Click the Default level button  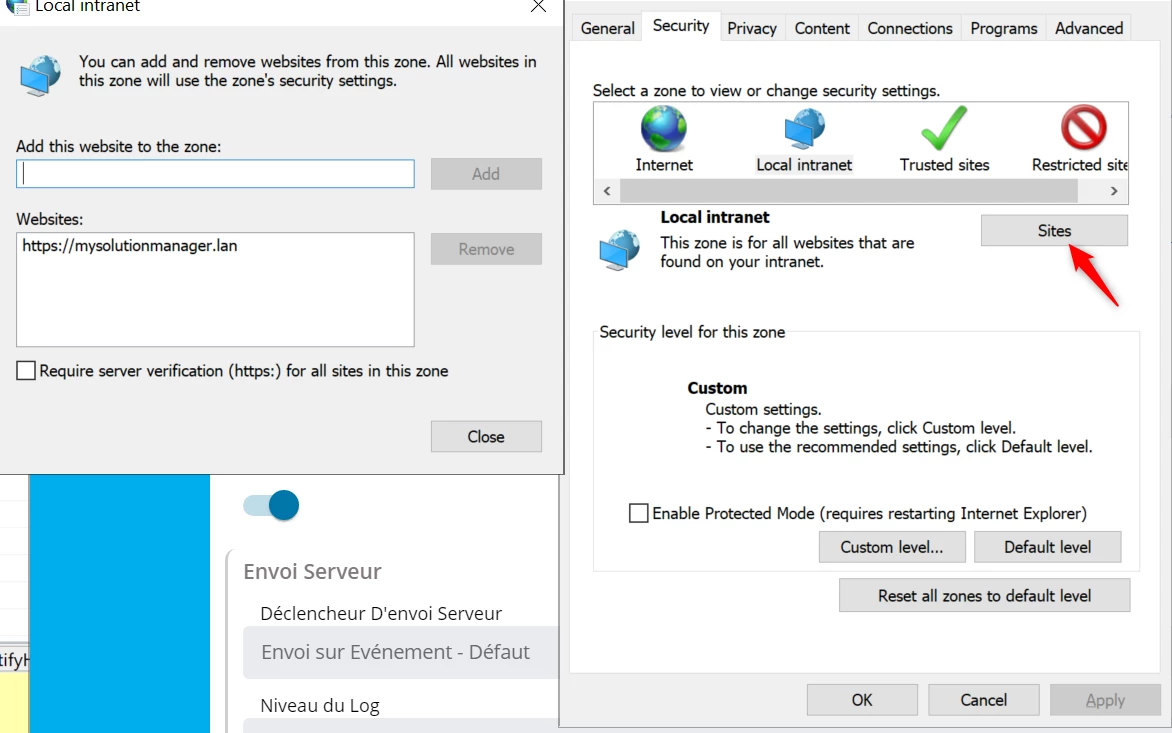(1047, 547)
